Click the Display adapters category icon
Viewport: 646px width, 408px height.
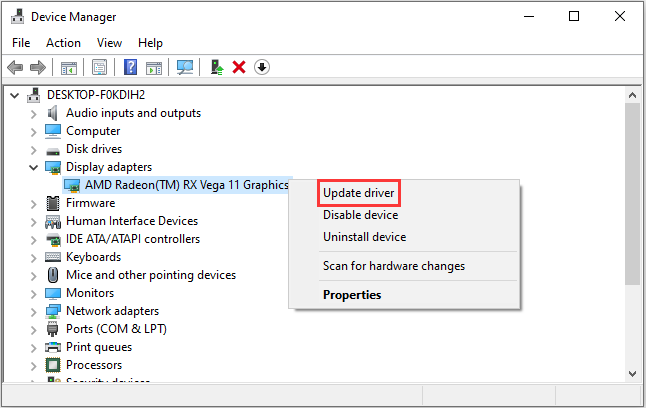tap(53, 167)
